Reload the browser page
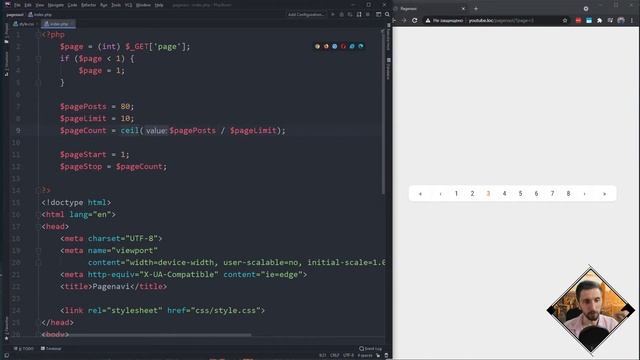The width and height of the screenshot is (640, 360). [415, 20]
